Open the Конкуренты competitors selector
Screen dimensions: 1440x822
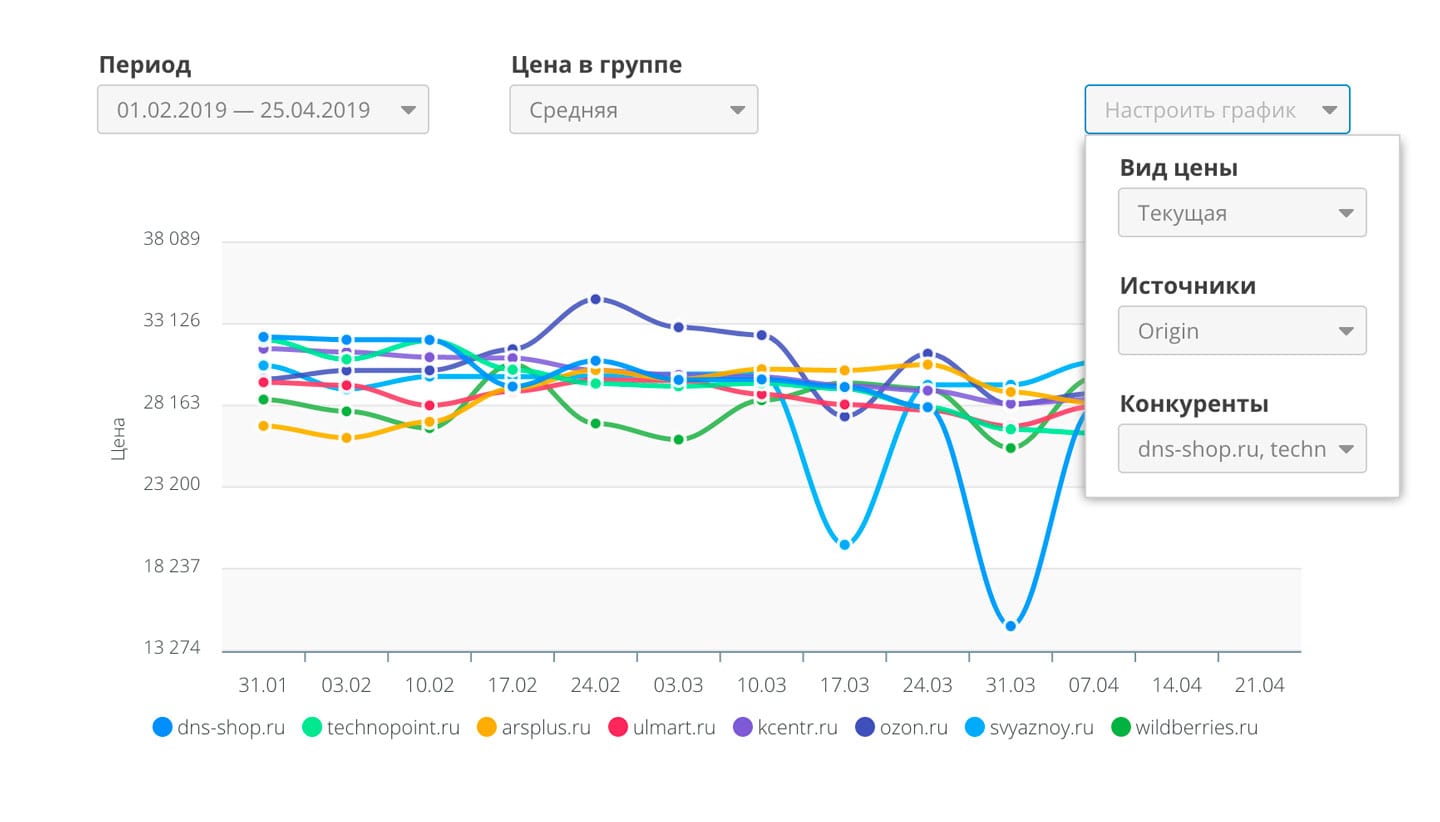1242,449
